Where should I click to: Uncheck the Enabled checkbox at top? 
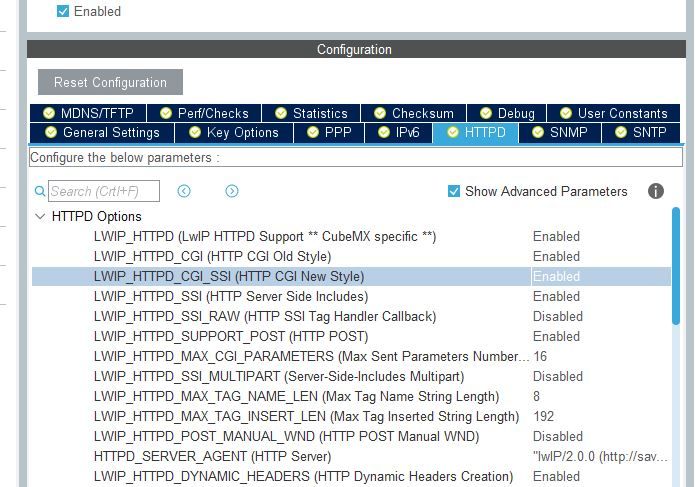63,11
